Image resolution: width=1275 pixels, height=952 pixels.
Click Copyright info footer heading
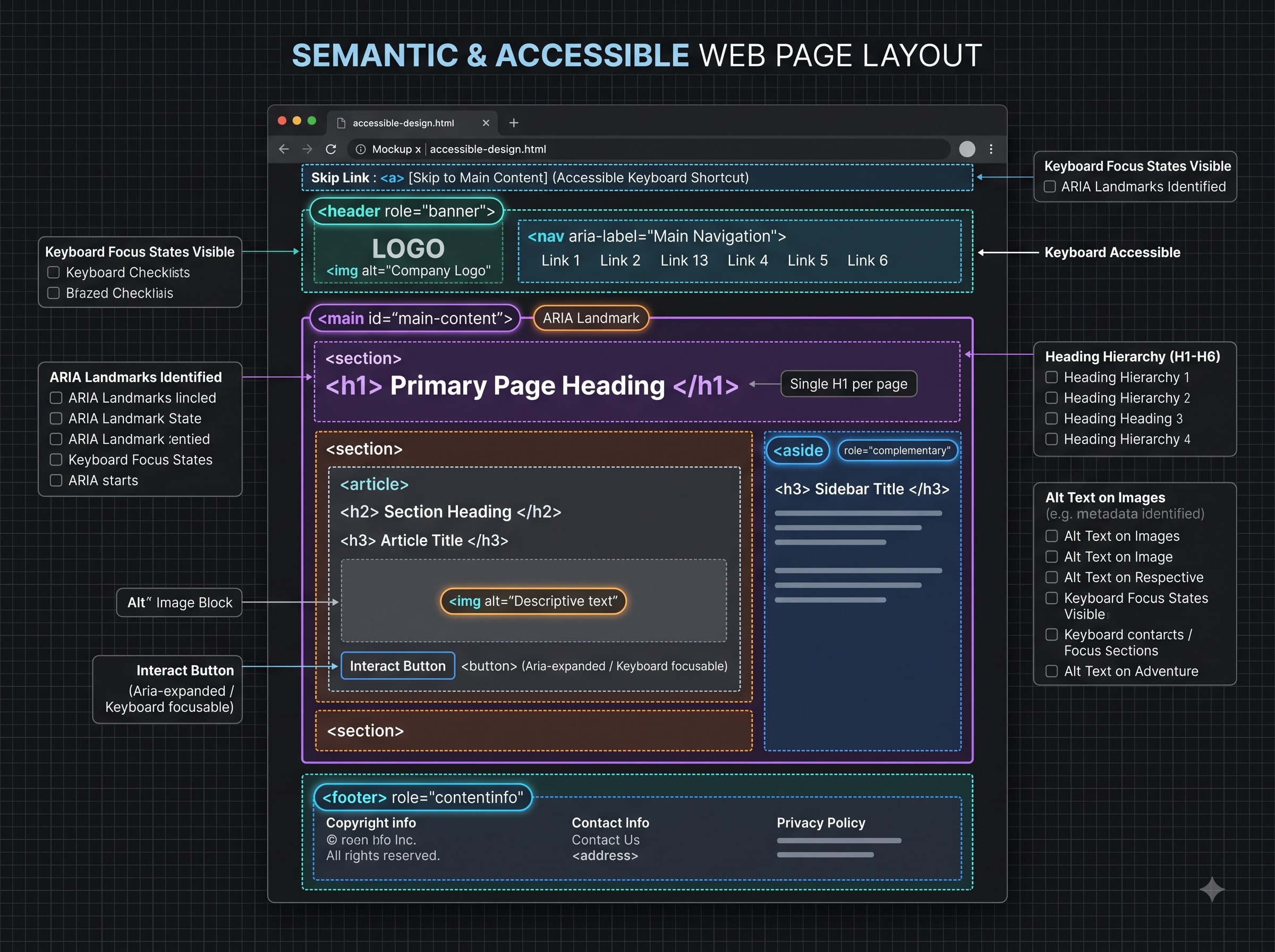coord(371,822)
